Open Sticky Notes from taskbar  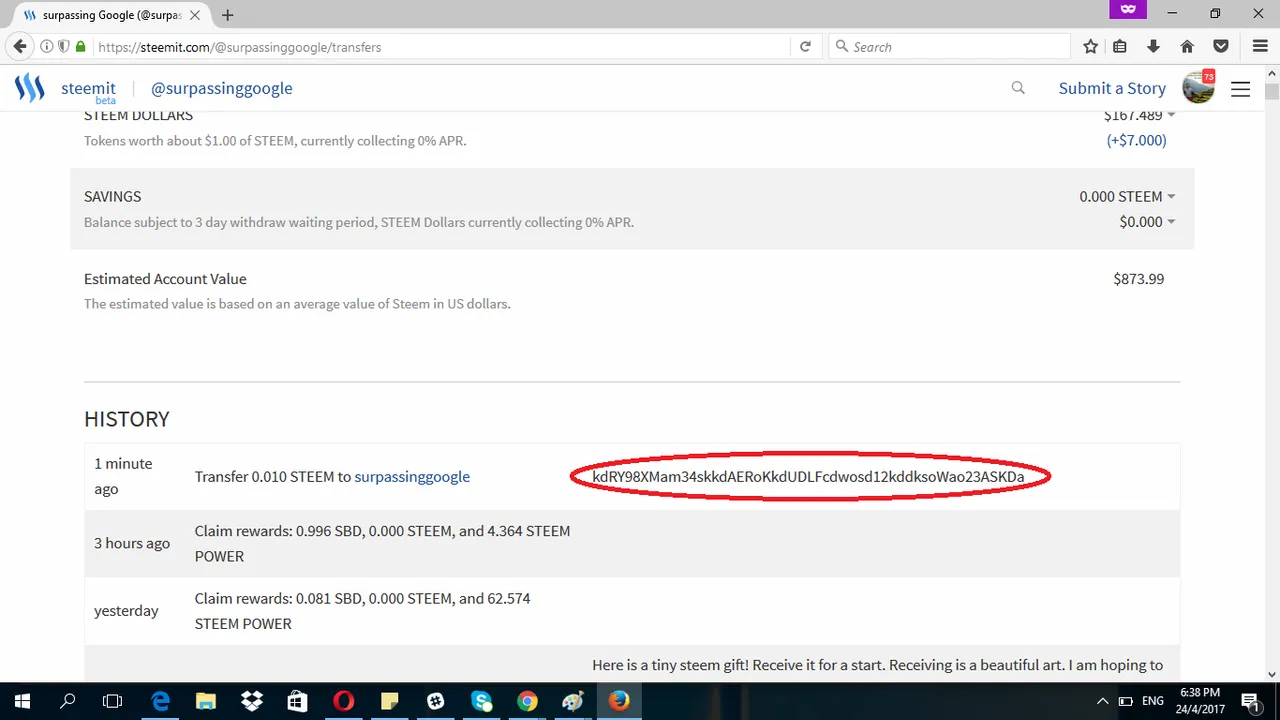point(389,701)
